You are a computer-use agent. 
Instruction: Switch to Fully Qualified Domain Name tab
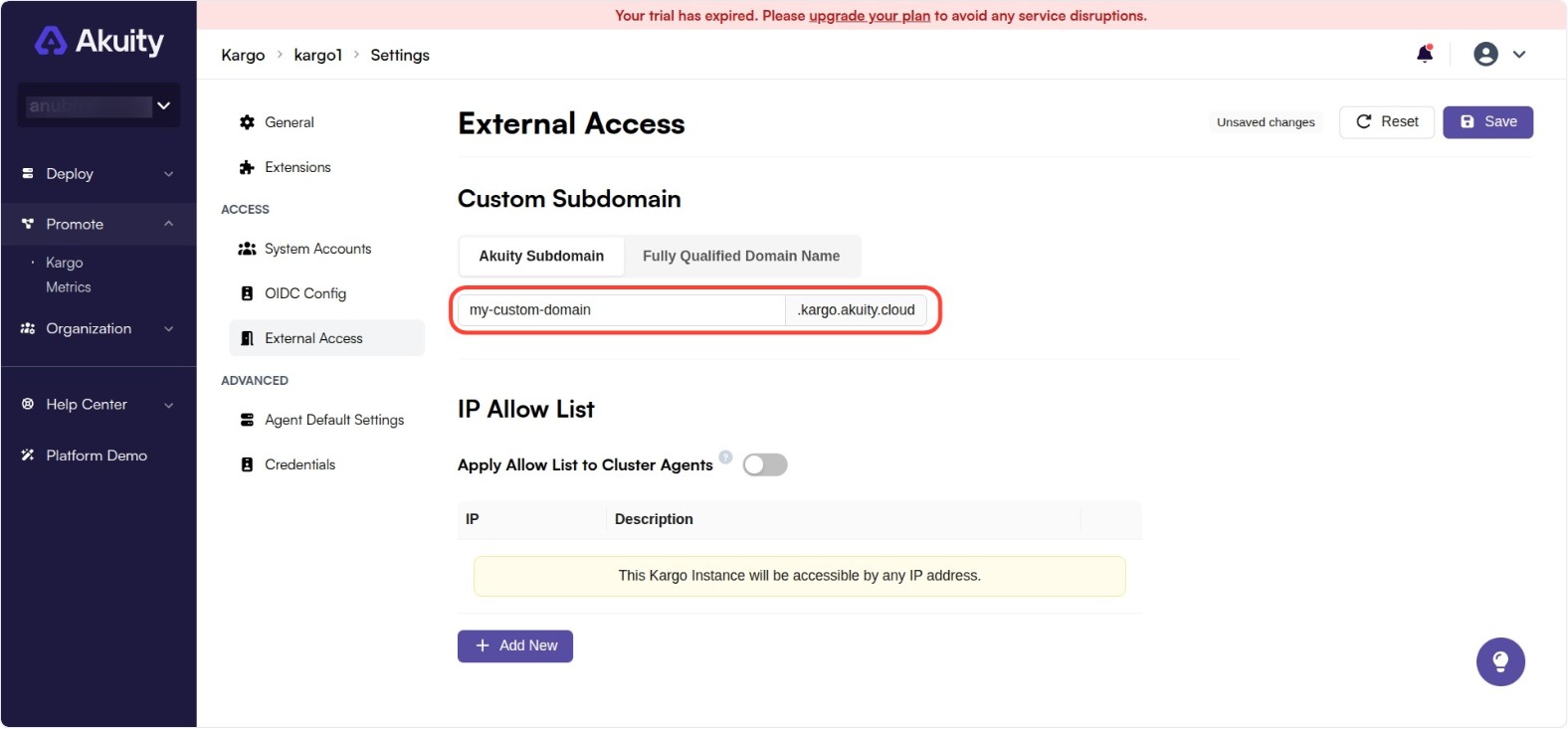pyautogui.click(x=742, y=256)
